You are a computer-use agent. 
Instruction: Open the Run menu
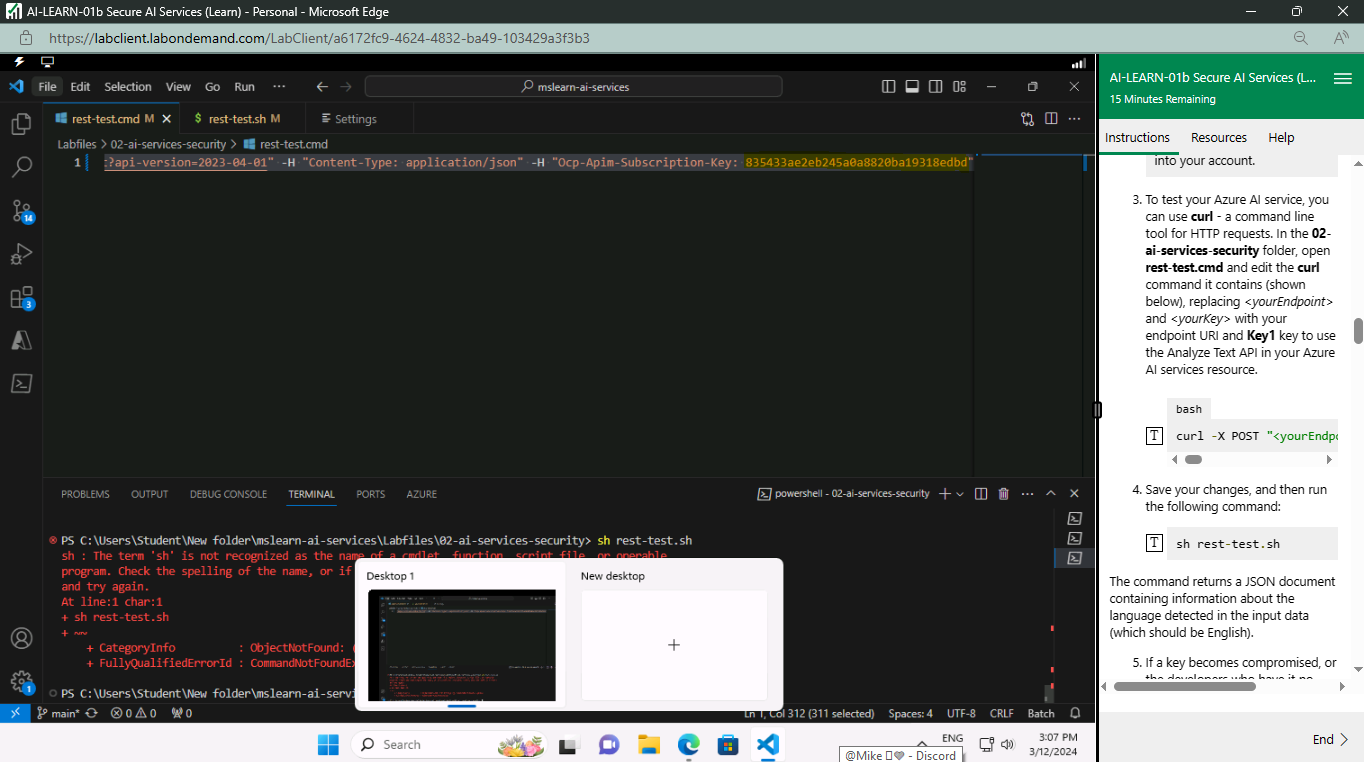244,87
